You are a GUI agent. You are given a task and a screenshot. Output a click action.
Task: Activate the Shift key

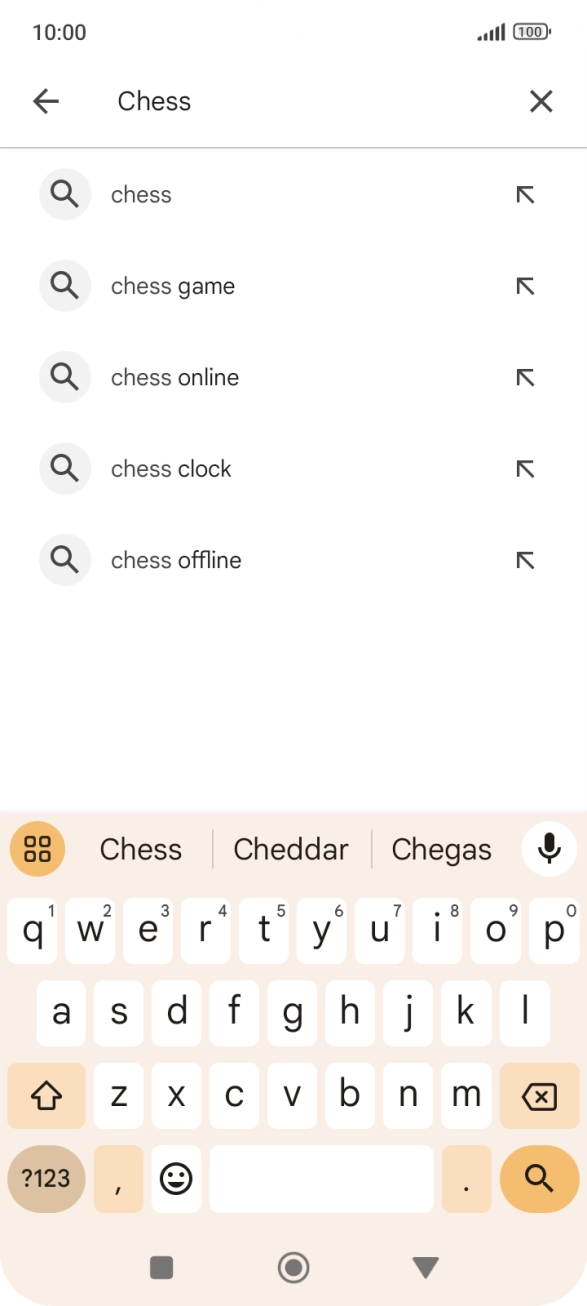(x=46, y=1095)
